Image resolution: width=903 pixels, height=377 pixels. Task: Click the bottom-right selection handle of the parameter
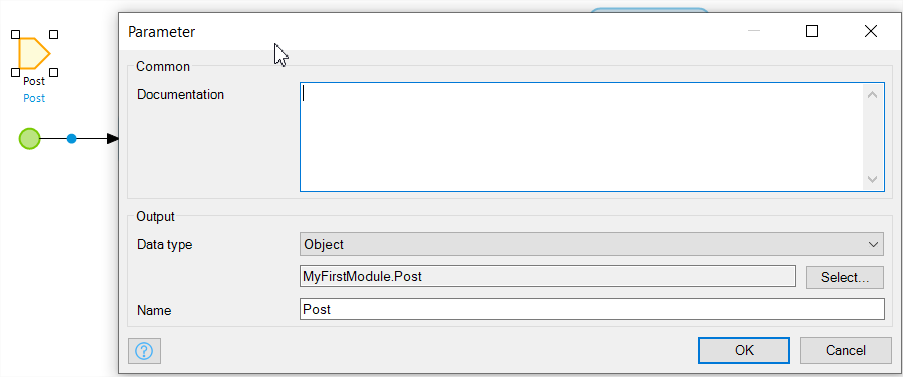[x=53, y=73]
